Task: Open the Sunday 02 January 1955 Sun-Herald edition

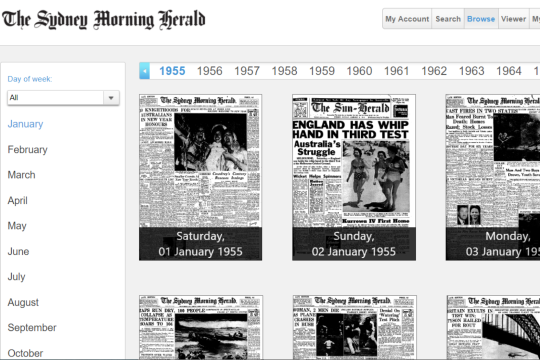Action: click(x=354, y=177)
